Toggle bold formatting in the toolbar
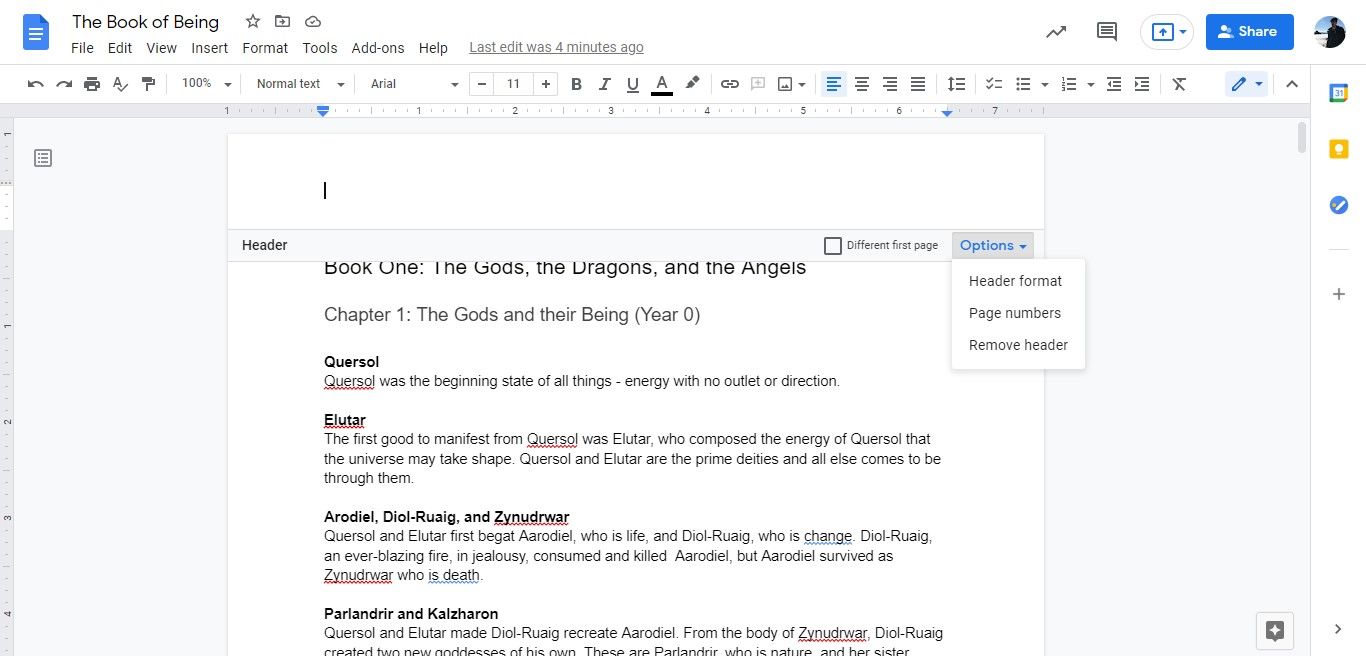Image resolution: width=1366 pixels, height=656 pixels. point(576,84)
